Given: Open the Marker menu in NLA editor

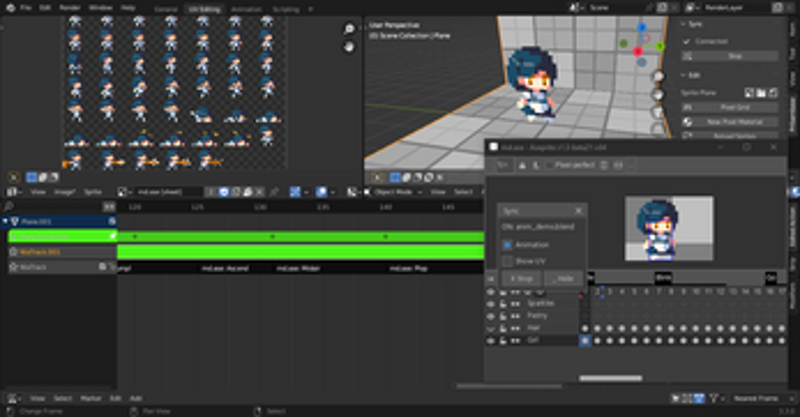Looking at the screenshot, I should (90, 398).
